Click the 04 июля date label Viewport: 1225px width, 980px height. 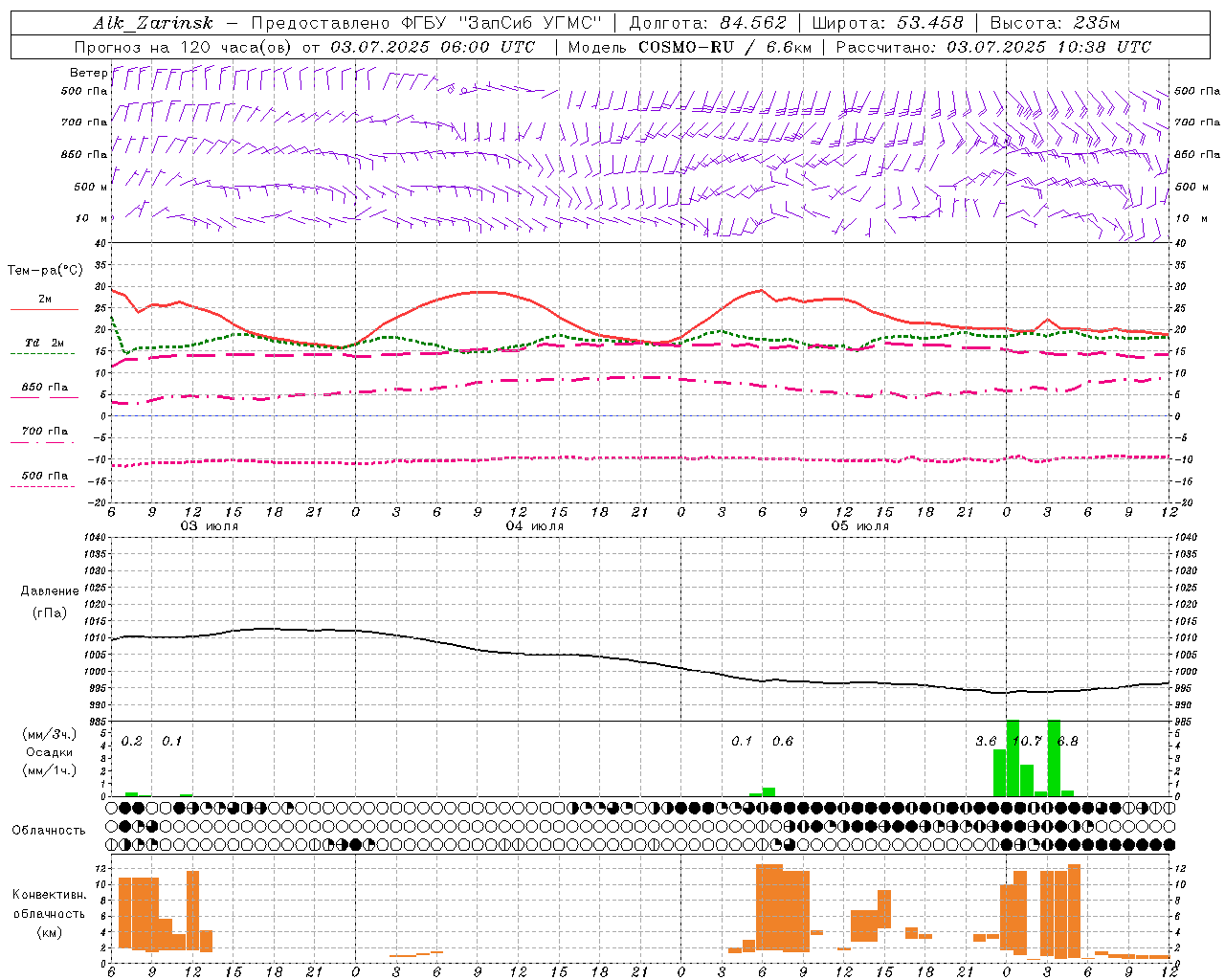tap(535, 526)
